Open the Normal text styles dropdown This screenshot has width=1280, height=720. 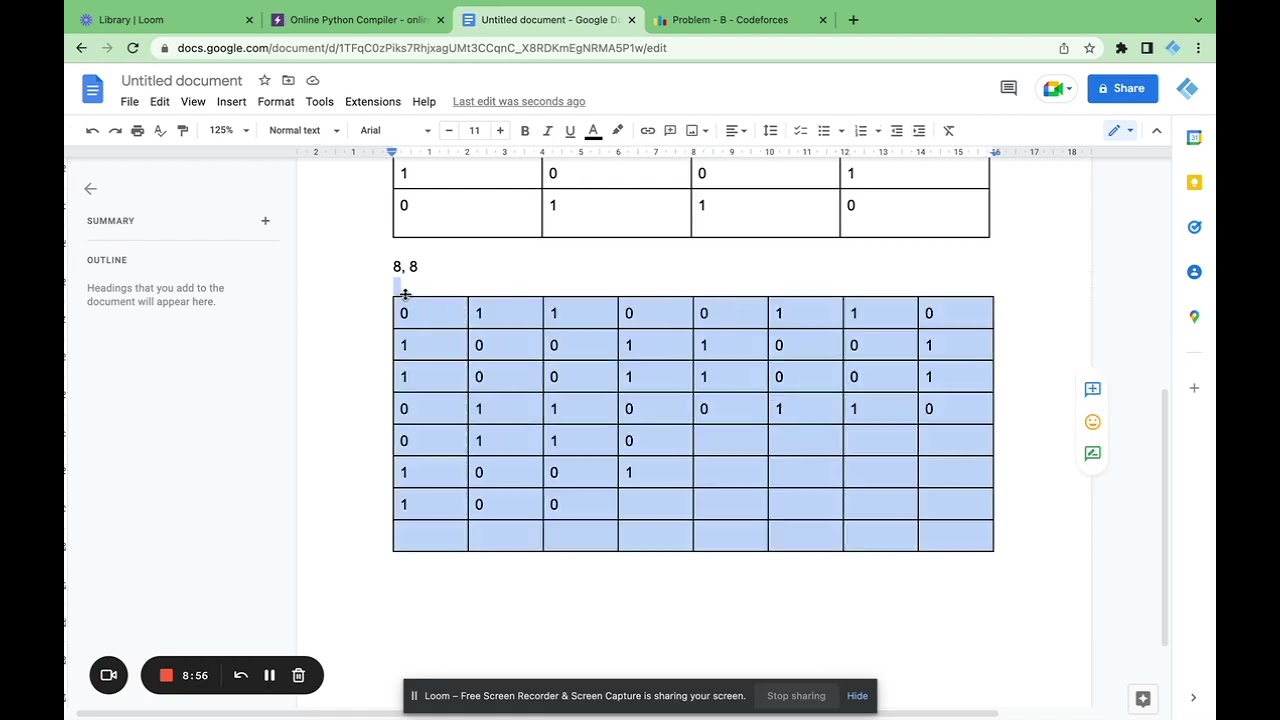click(x=304, y=131)
